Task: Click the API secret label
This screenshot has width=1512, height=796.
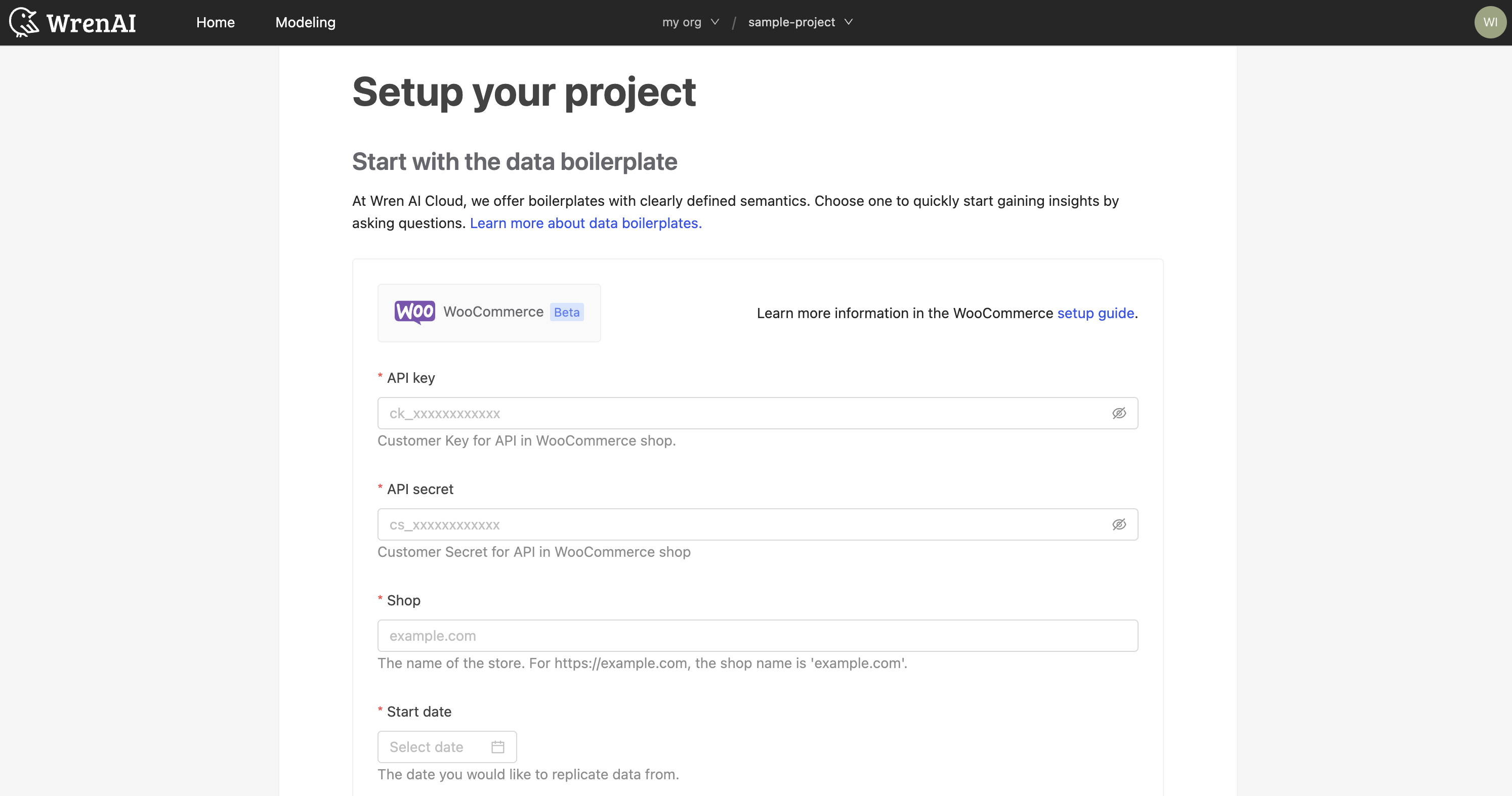Action: point(419,489)
